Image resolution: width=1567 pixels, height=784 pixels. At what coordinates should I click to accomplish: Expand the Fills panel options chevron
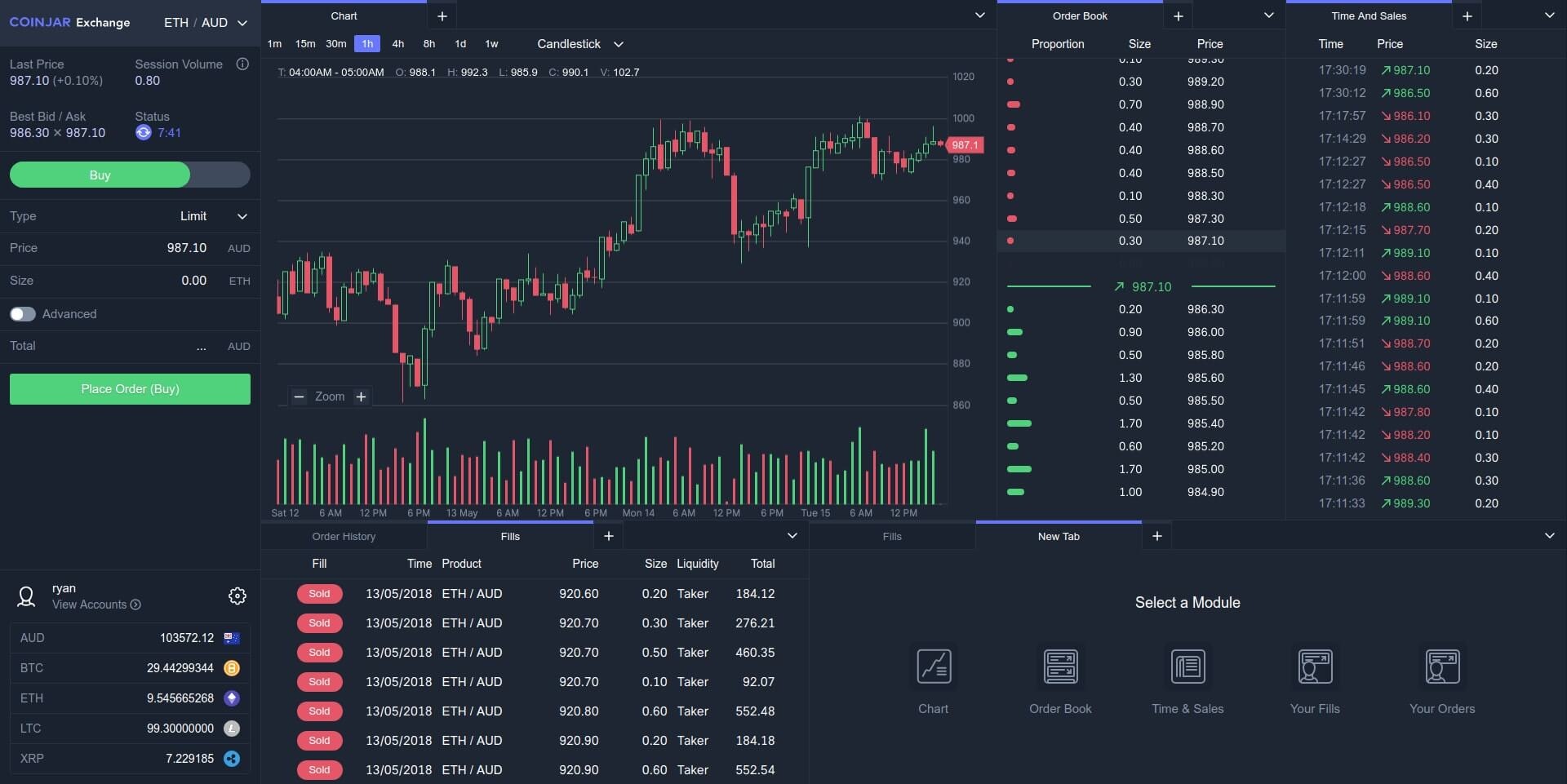tap(792, 536)
